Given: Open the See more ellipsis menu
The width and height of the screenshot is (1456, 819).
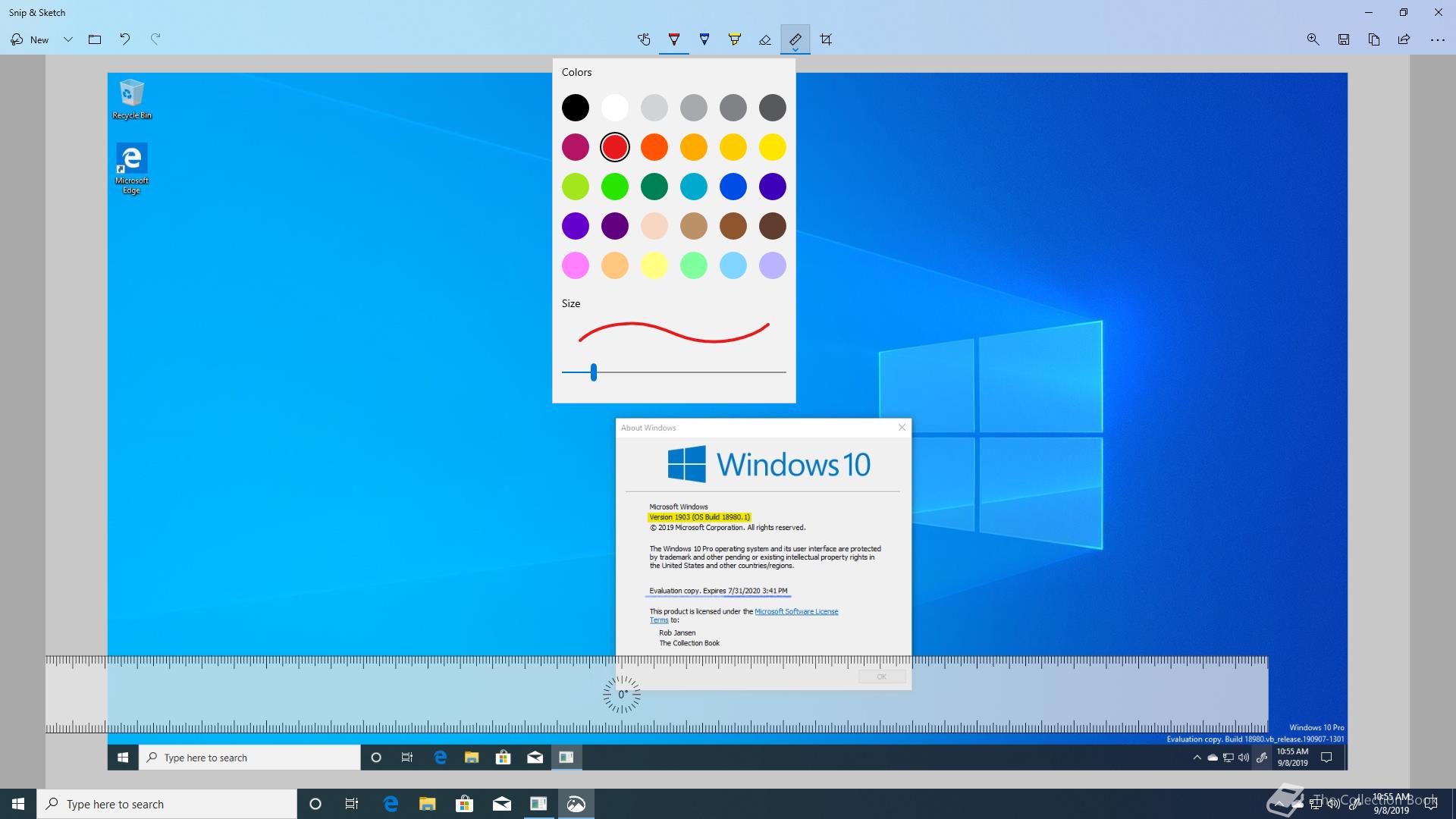Looking at the screenshot, I should coord(1437,39).
